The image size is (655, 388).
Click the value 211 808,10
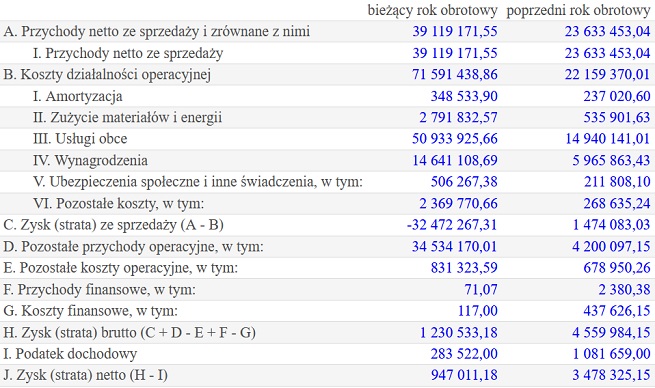coord(617,182)
